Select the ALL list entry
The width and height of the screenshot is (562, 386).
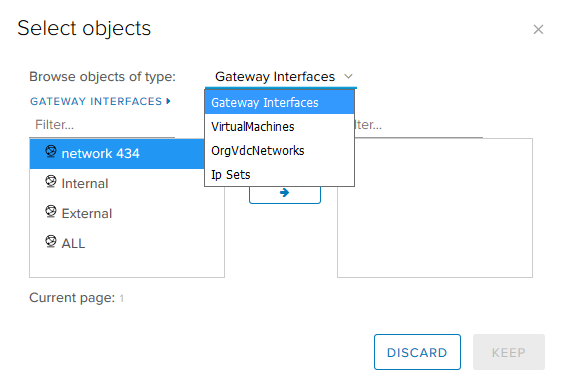tap(127, 243)
